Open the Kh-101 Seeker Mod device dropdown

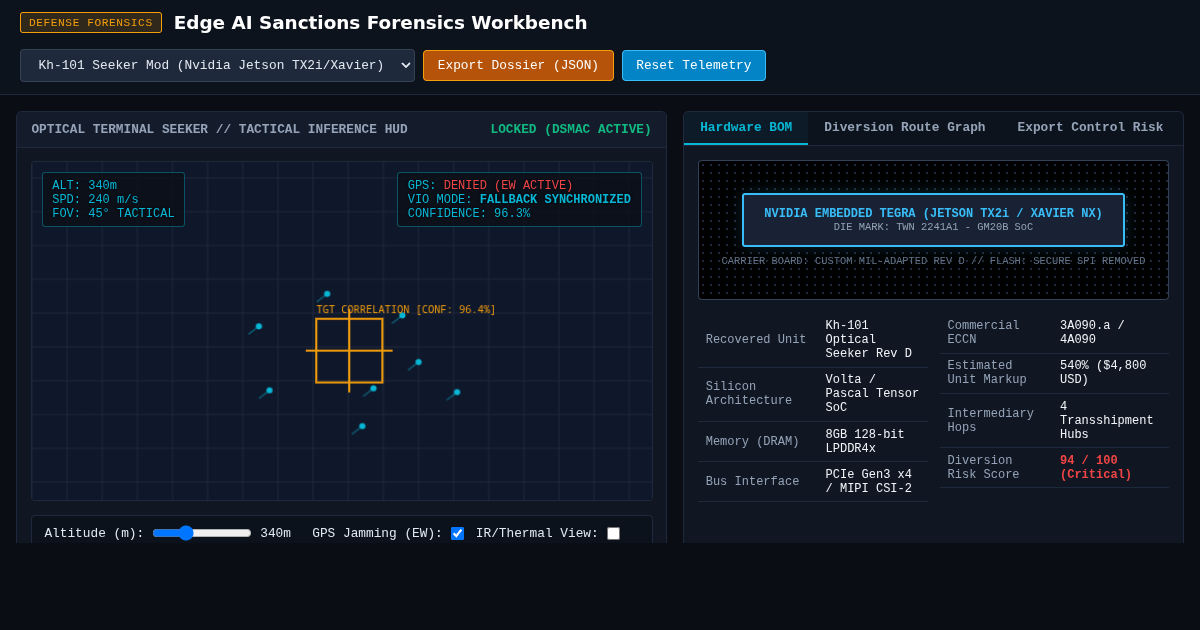[217, 66]
